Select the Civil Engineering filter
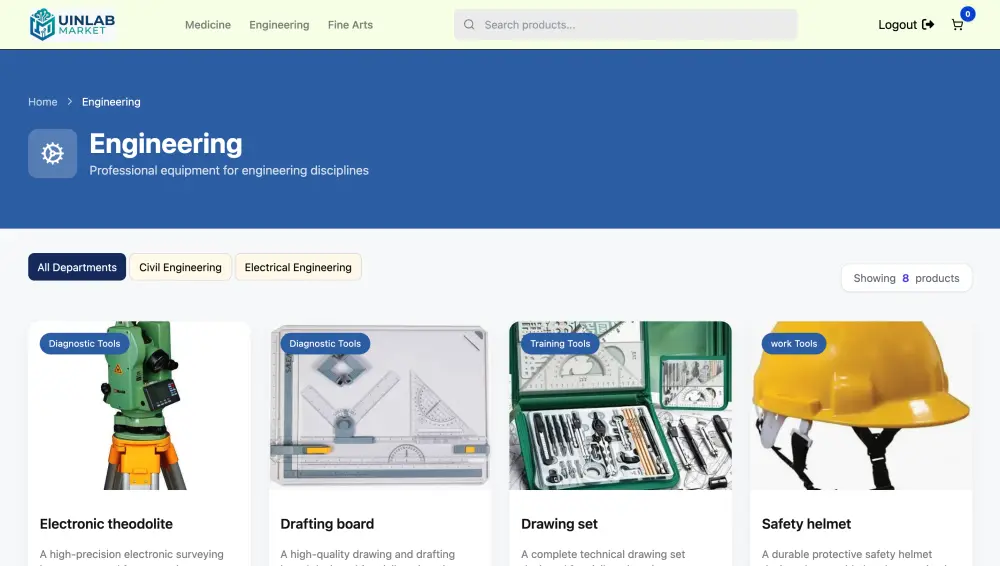Screen dimensions: 1000x566 coord(180,267)
